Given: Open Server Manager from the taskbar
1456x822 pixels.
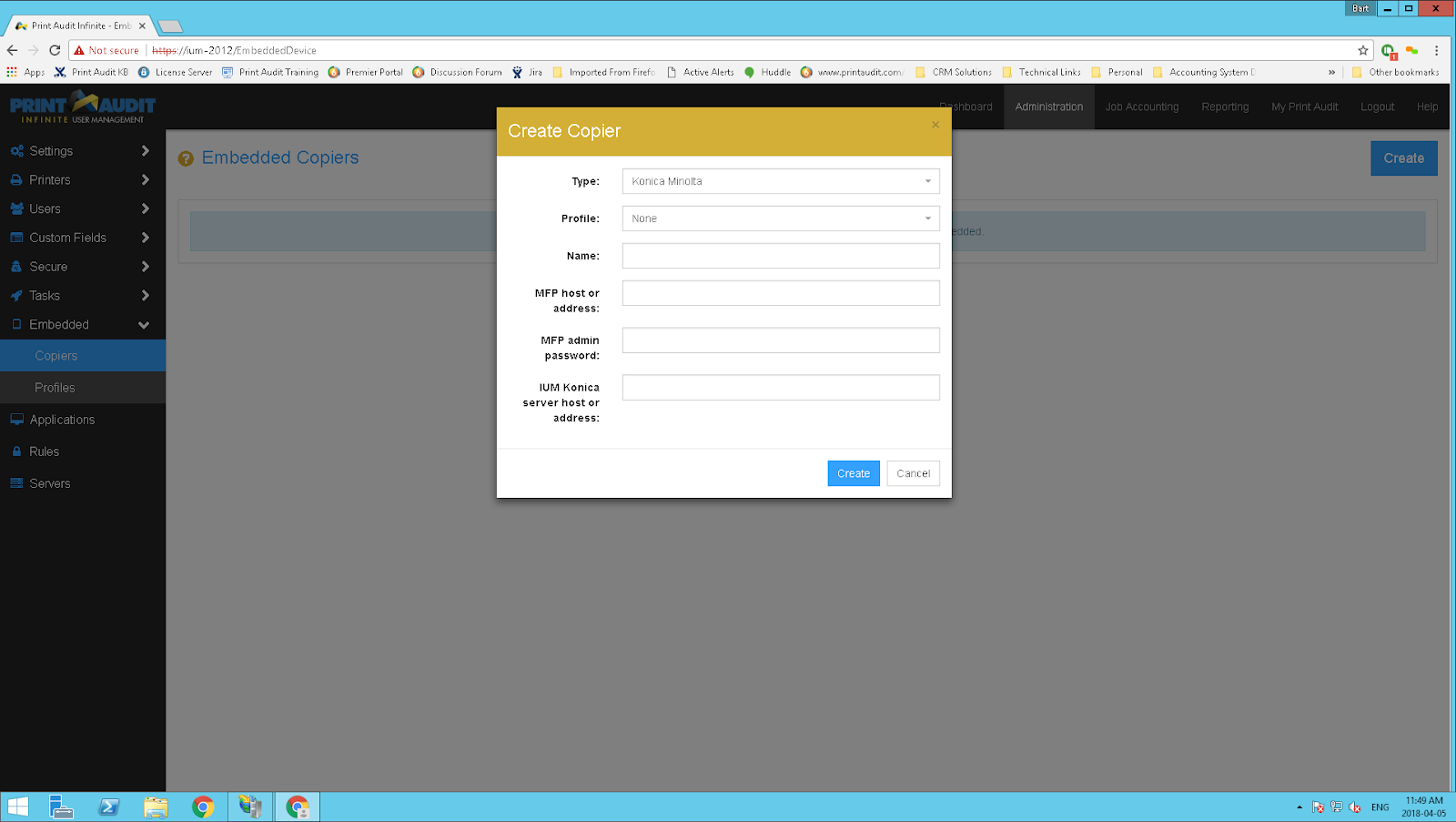Looking at the screenshot, I should click(x=61, y=807).
